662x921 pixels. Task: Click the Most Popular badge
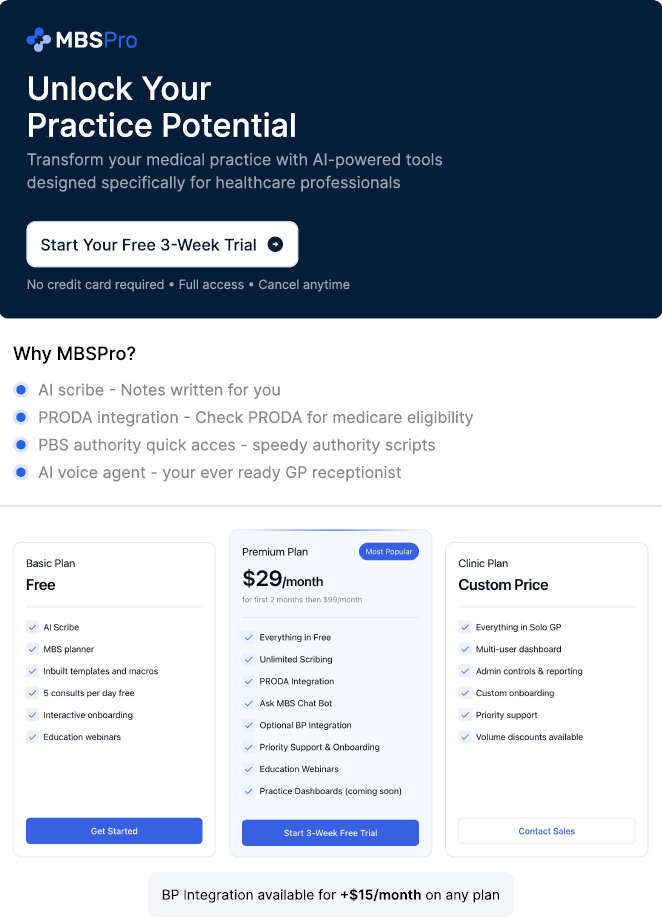(x=388, y=552)
